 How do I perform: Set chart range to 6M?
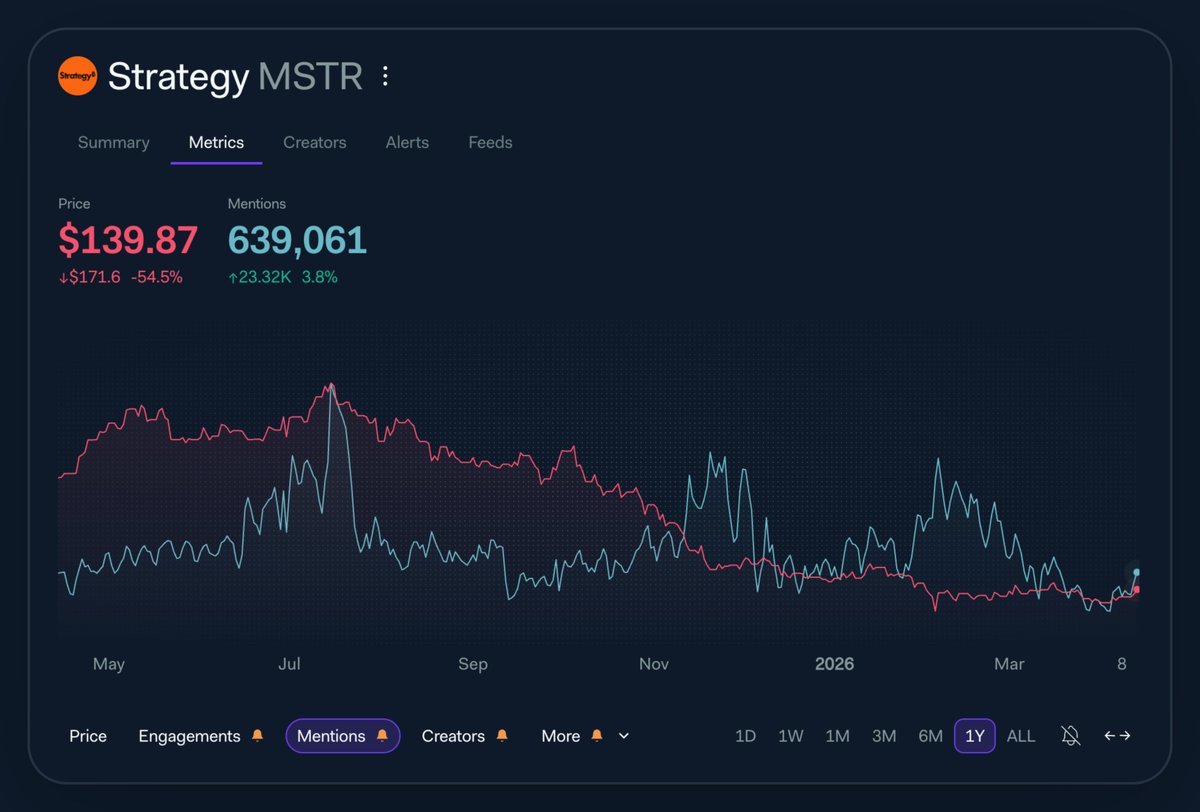pos(930,736)
